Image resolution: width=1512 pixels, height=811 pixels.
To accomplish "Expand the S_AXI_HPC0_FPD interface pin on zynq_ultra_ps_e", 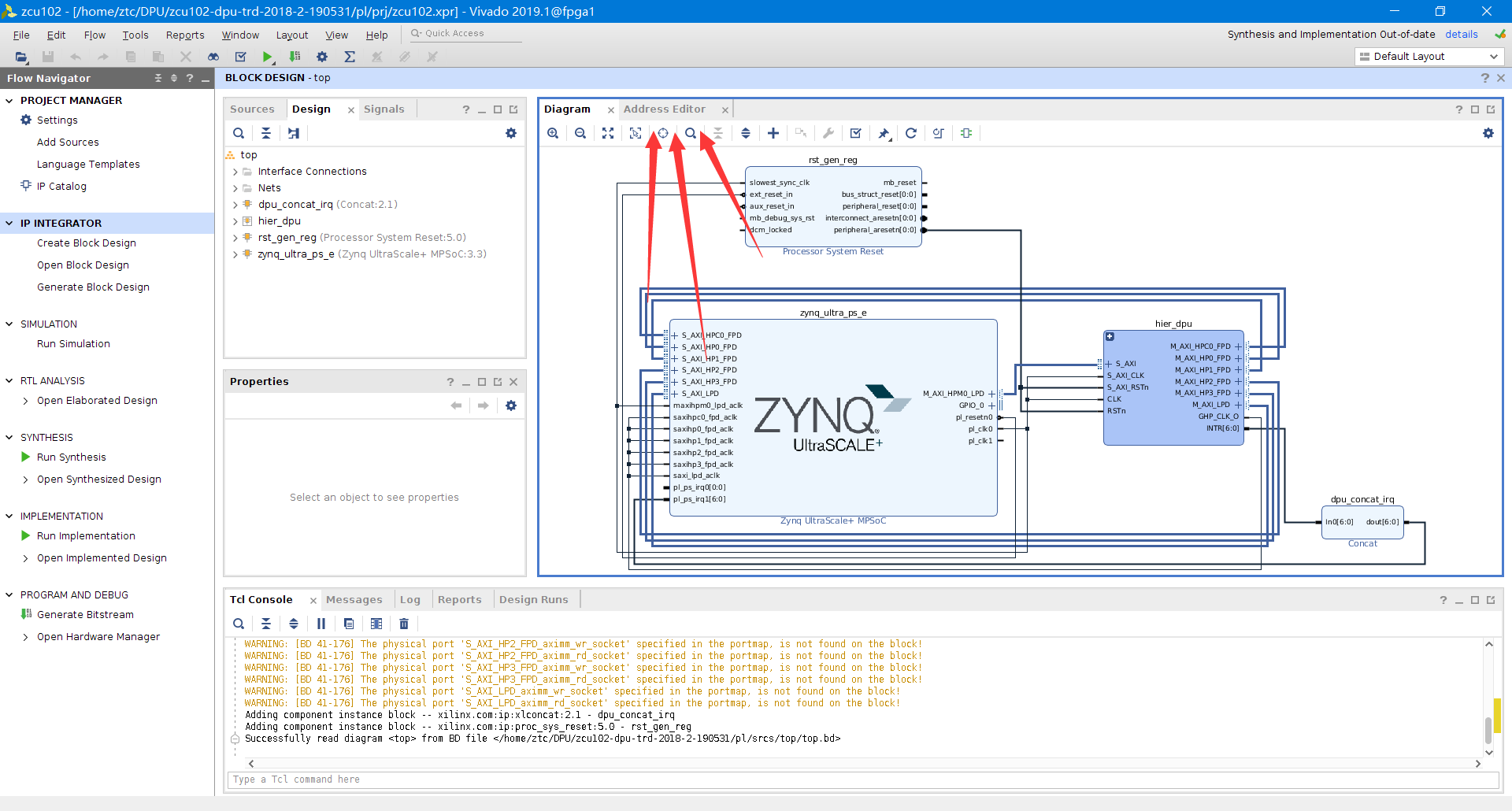I will (x=675, y=335).
